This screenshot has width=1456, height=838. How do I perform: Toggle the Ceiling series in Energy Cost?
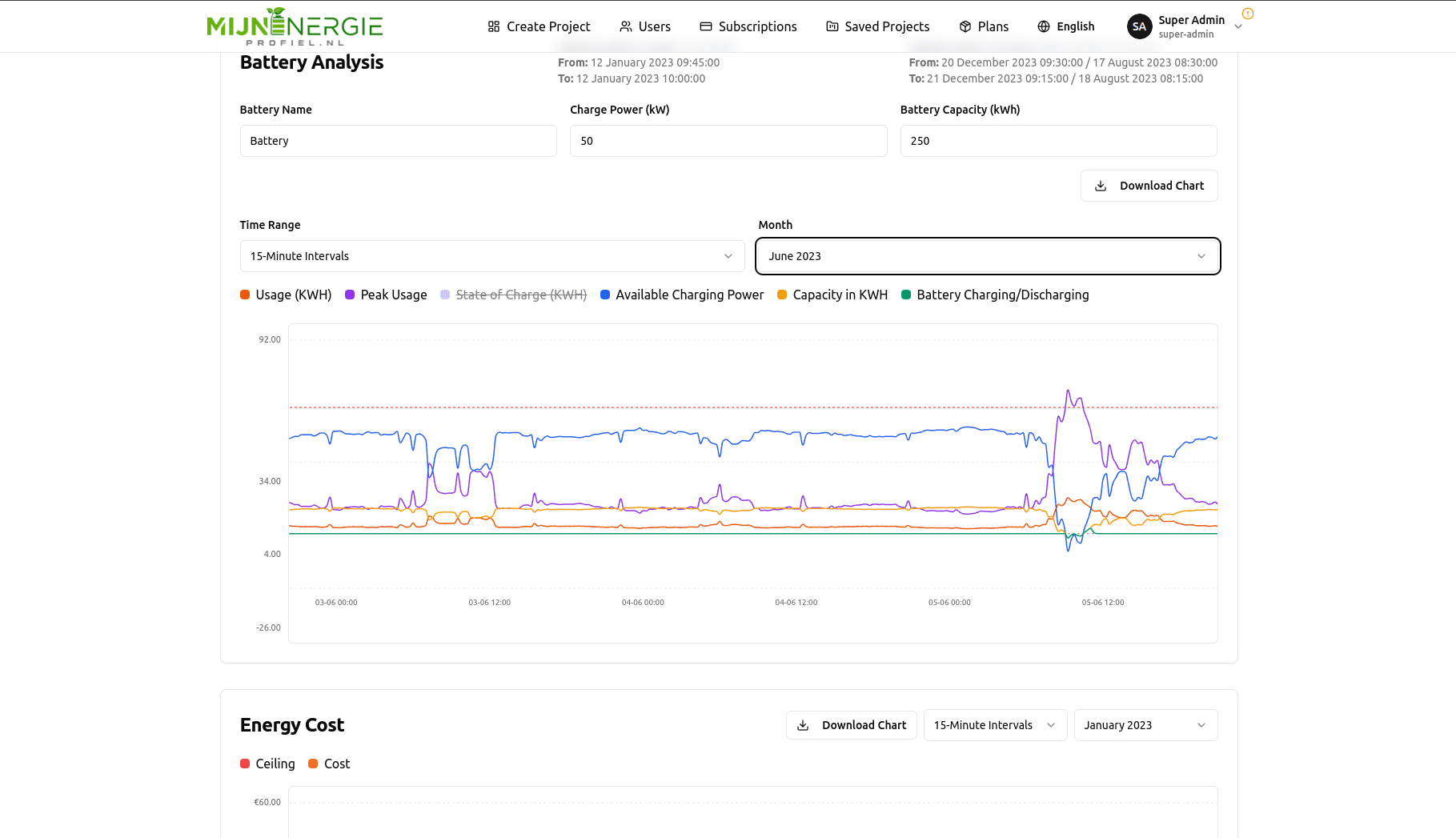click(267, 763)
